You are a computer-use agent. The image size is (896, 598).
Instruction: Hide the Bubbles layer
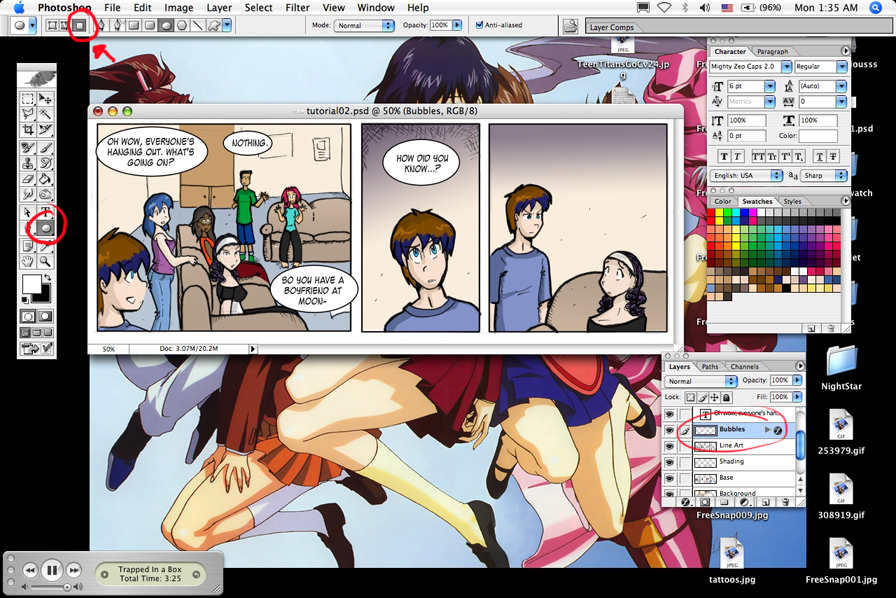[x=669, y=430]
